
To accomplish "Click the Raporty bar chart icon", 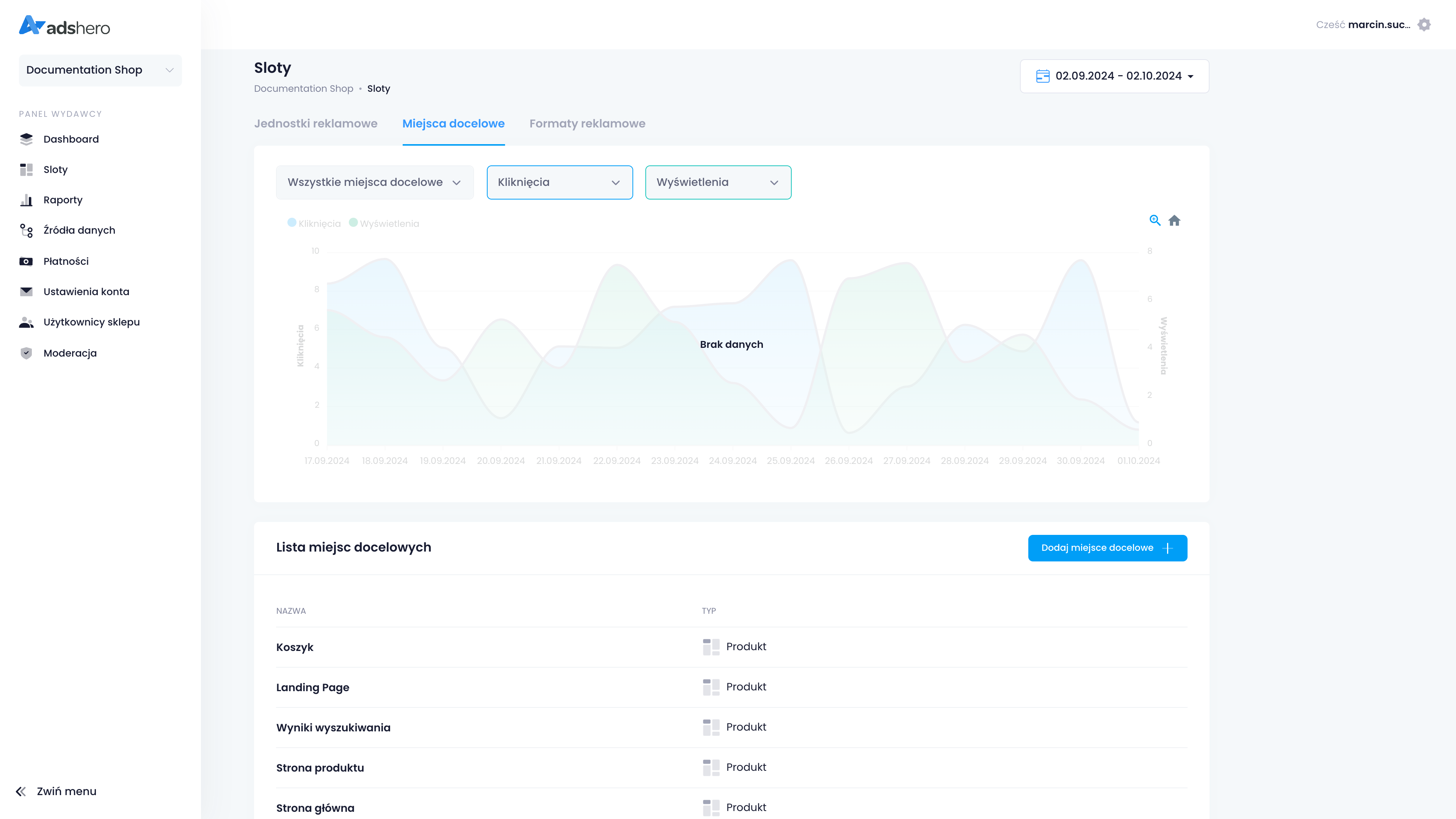I will (x=26, y=200).
